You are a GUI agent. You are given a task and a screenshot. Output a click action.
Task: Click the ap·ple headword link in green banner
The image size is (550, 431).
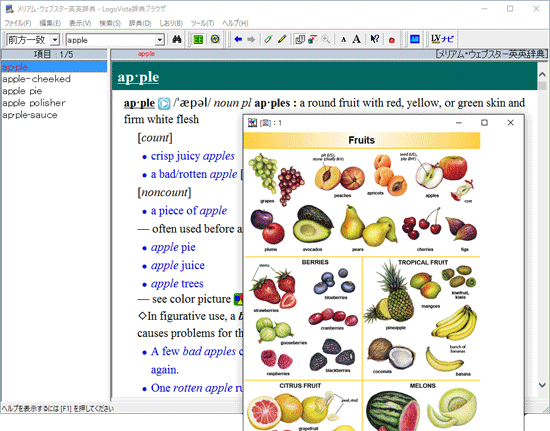tap(138, 77)
